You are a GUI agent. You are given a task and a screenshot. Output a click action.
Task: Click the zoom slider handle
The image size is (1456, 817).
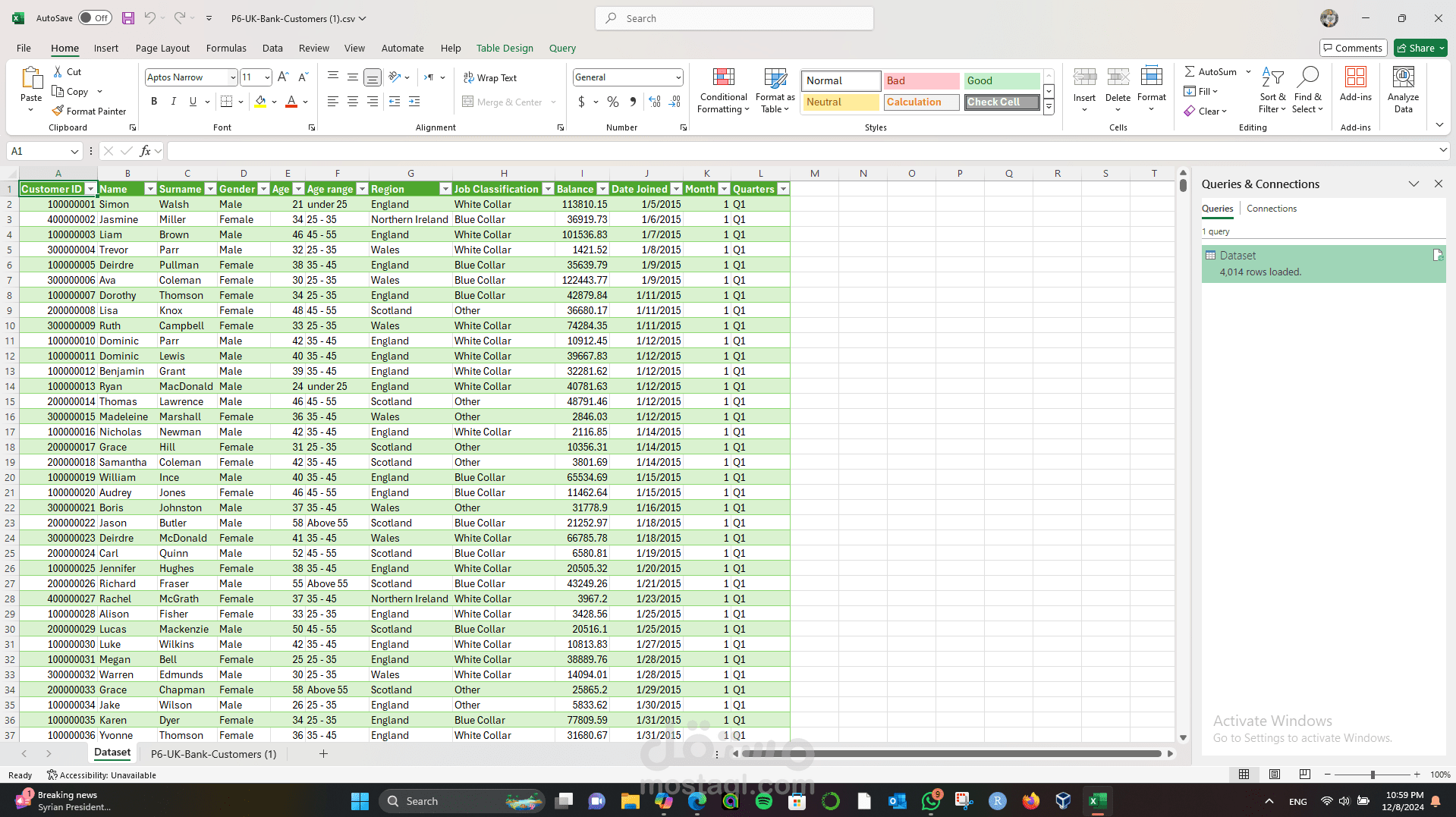click(x=1373, y=775)
